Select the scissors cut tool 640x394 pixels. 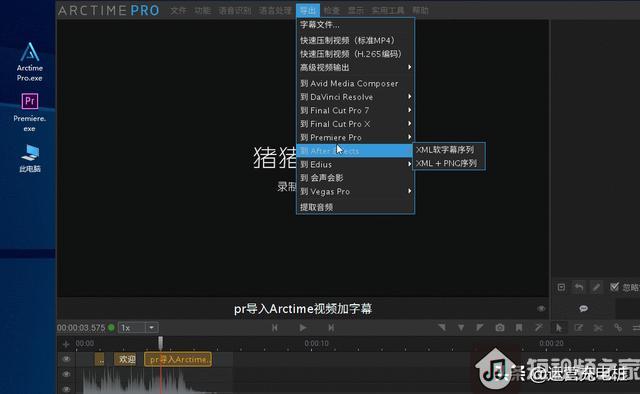pyautogui.click(x=598, y=327)
